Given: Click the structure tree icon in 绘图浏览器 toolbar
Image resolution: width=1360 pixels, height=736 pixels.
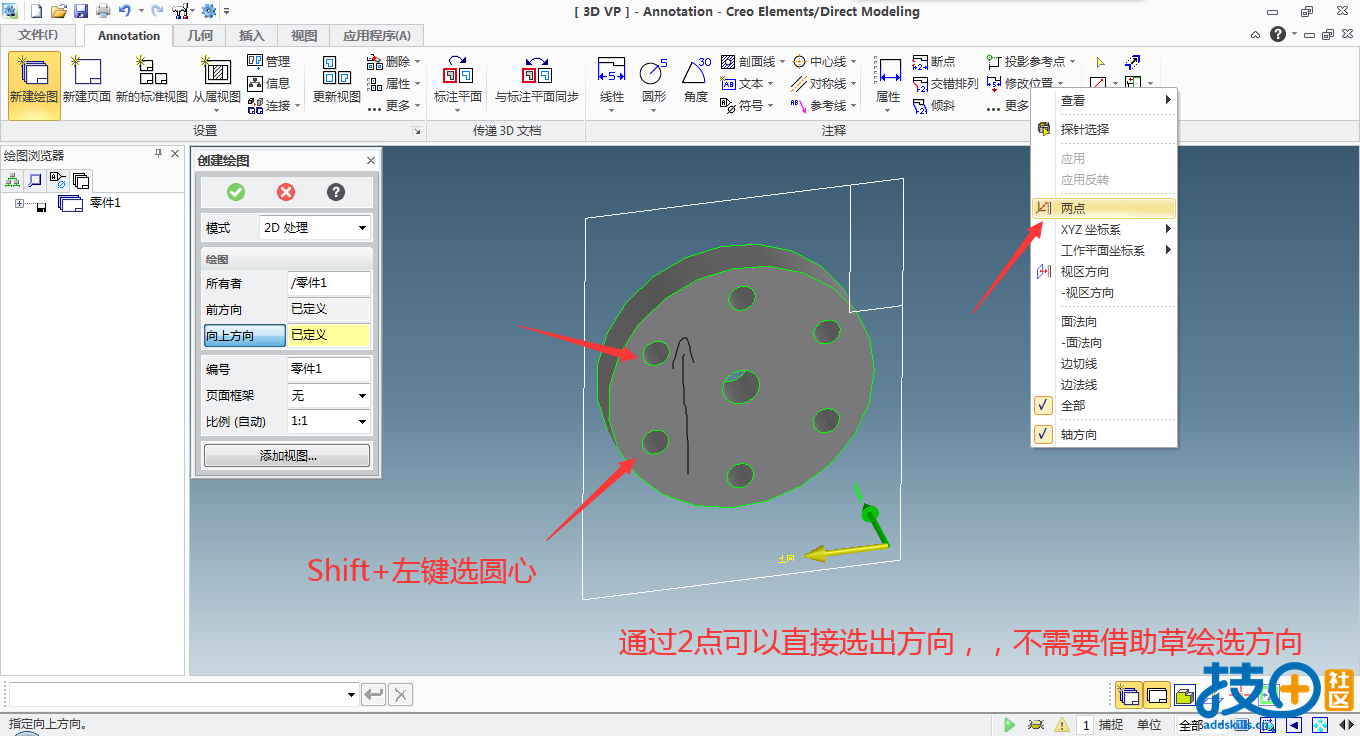Looking at the screenshot, I should coord(13,181).
